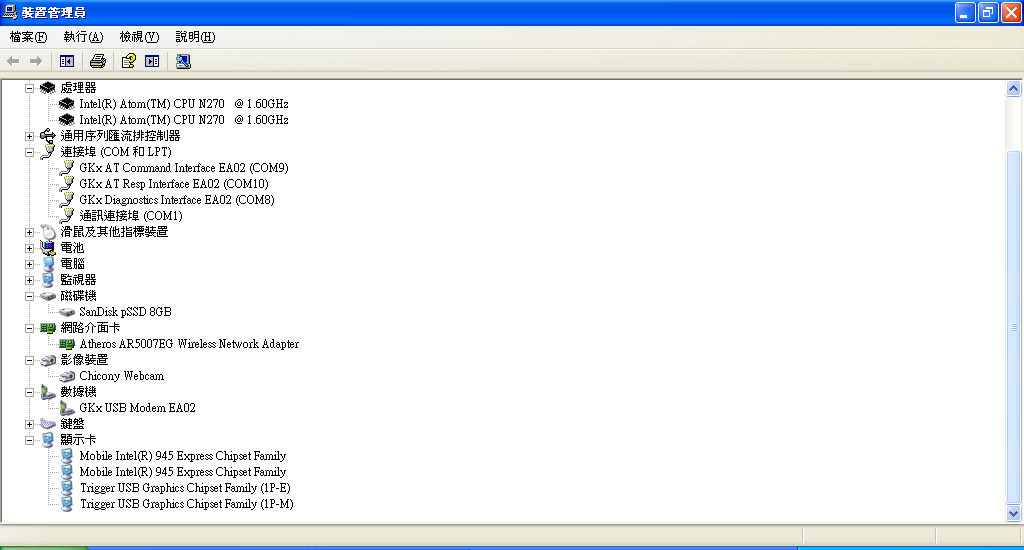
Task: Select the 處理器 processor category icon
Action: [48, 88]
